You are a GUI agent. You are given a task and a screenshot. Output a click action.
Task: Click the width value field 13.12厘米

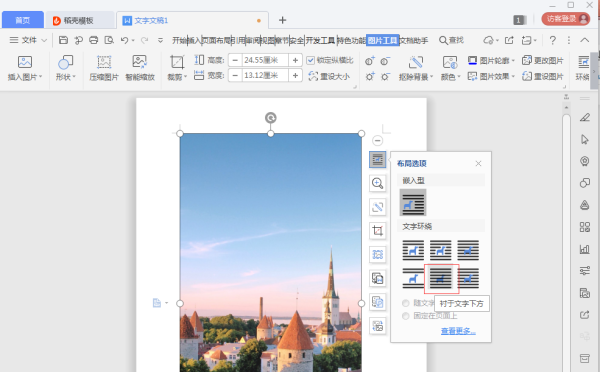tap(265, 75)
